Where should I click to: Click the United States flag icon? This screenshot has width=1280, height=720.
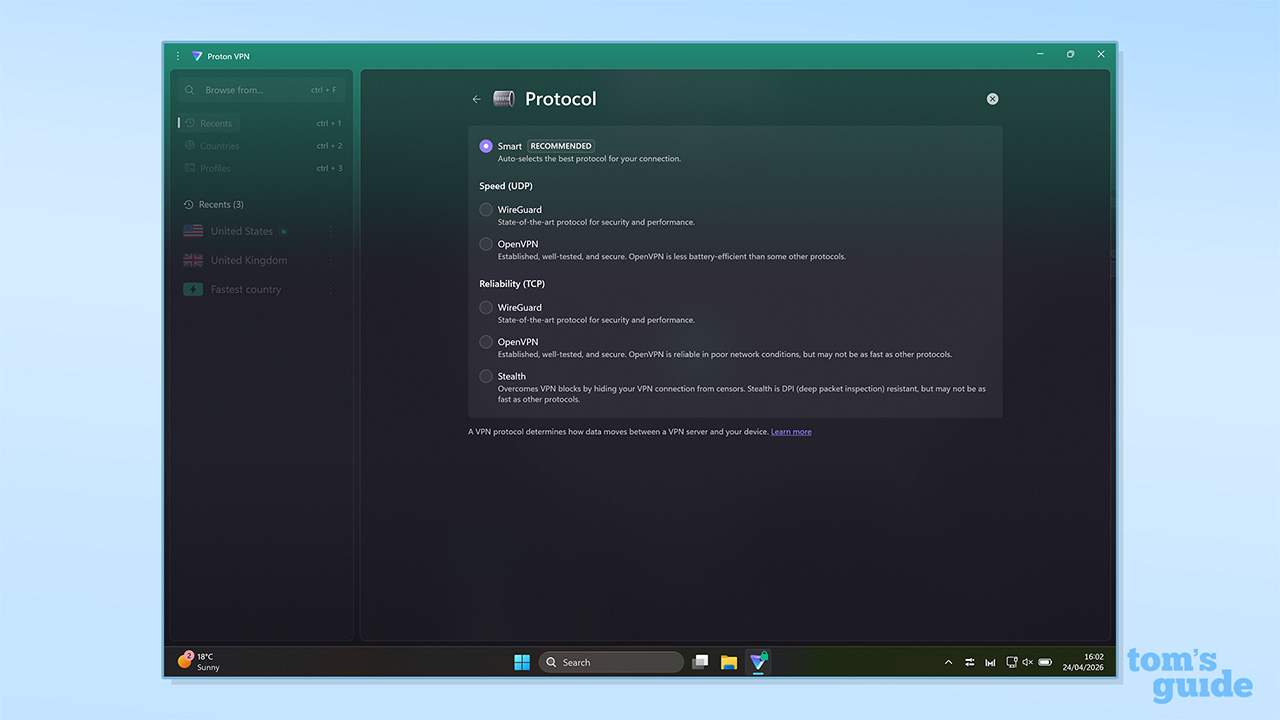[193, 231]
